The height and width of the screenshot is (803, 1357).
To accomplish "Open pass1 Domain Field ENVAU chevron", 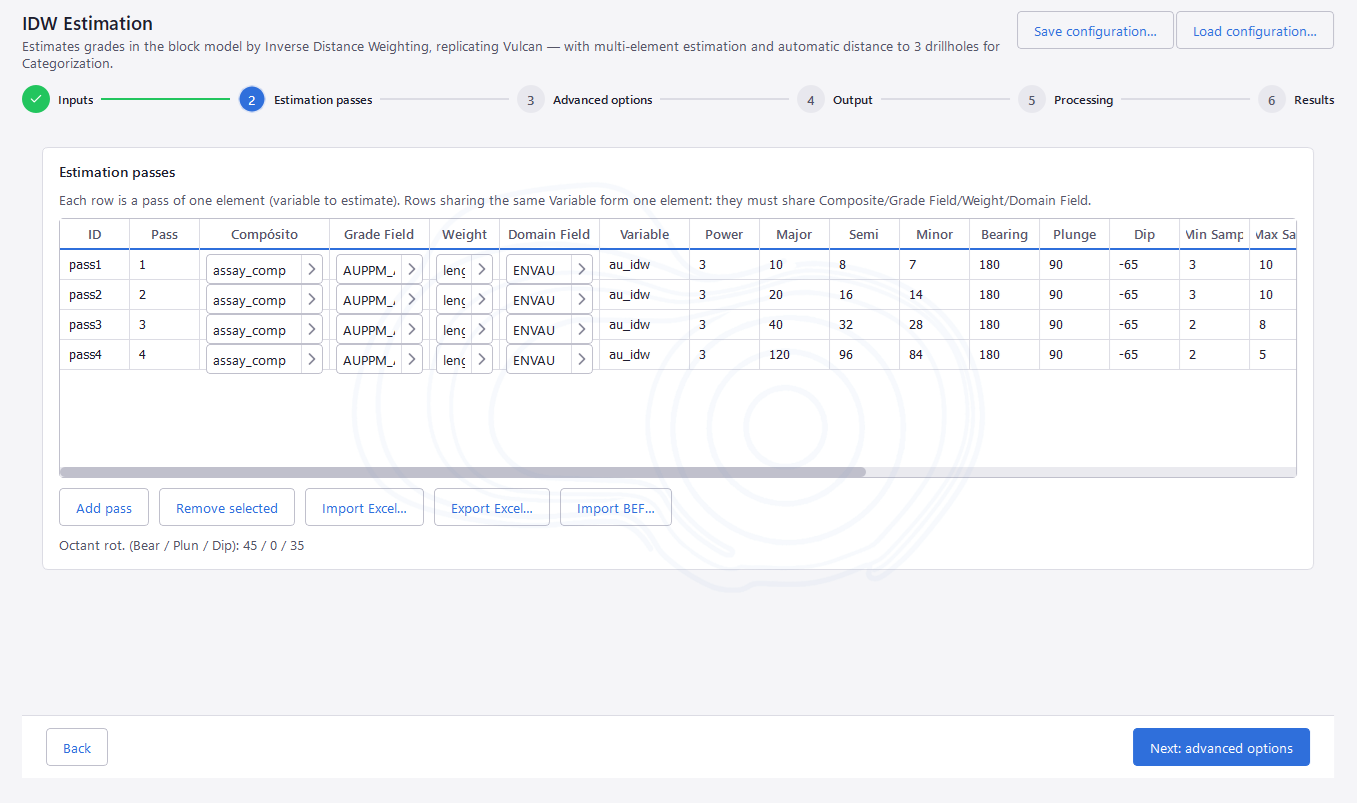I will tap(582, 270).
